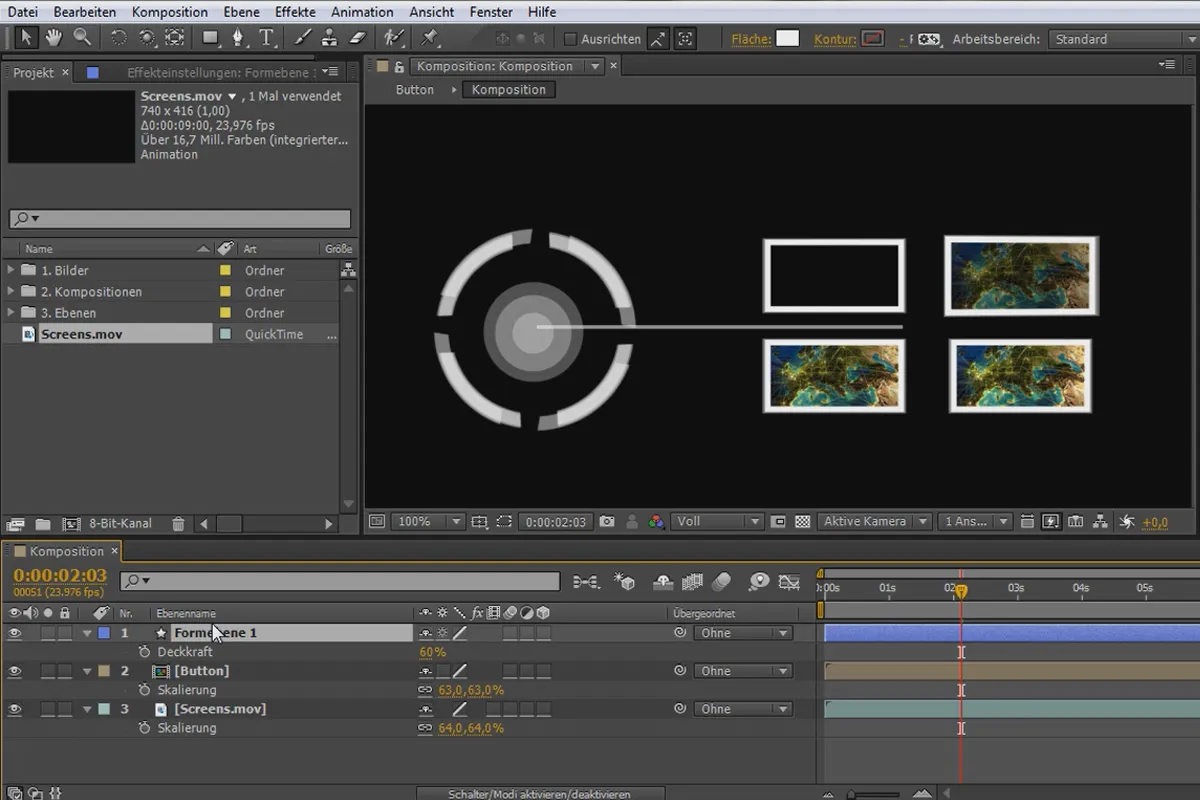Image resolution: width=1200 pixels, height=800 pixels.
Task: Select the Rectangle shape tool
Action: pos(210,38)
